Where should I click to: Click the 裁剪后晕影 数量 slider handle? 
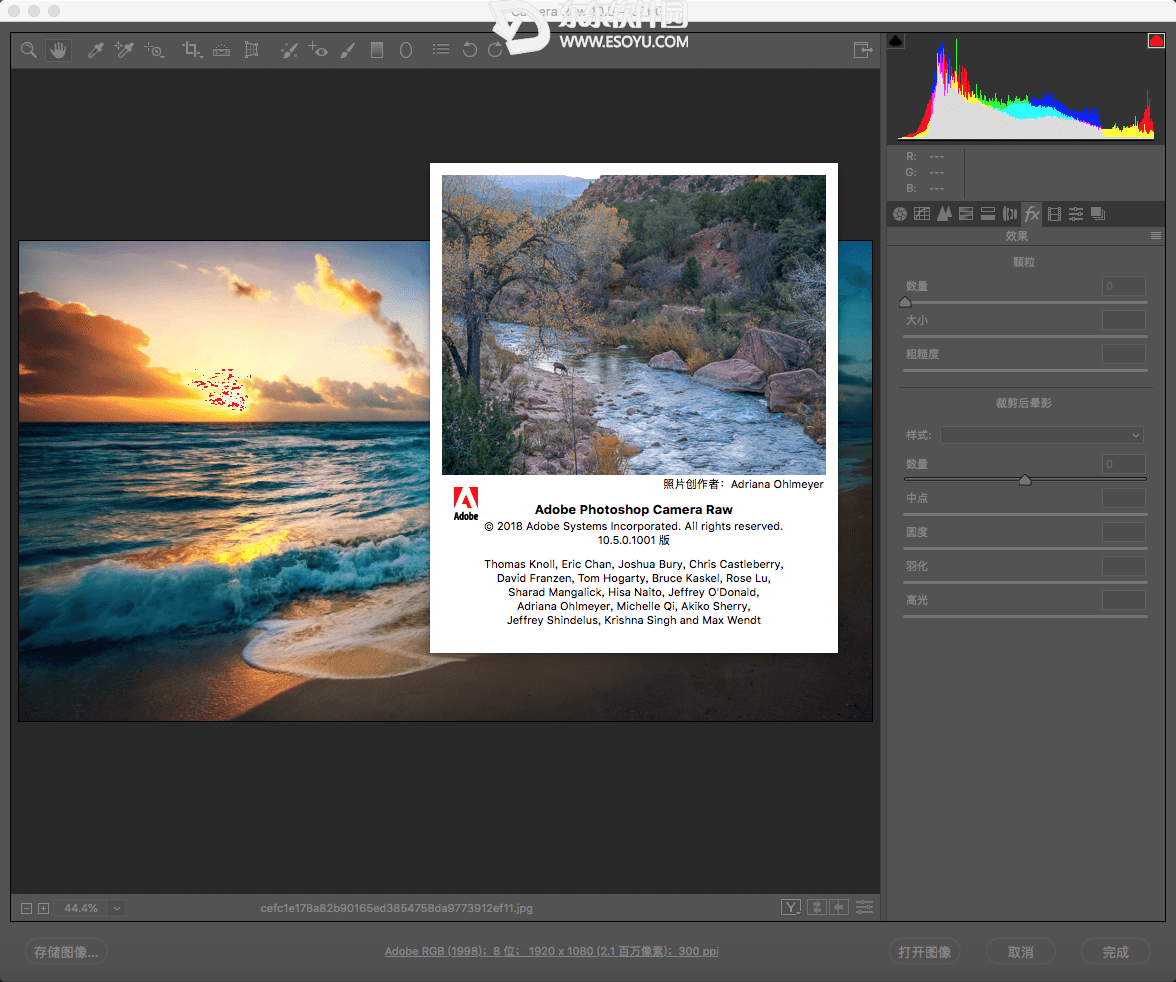pos(1025,480)
